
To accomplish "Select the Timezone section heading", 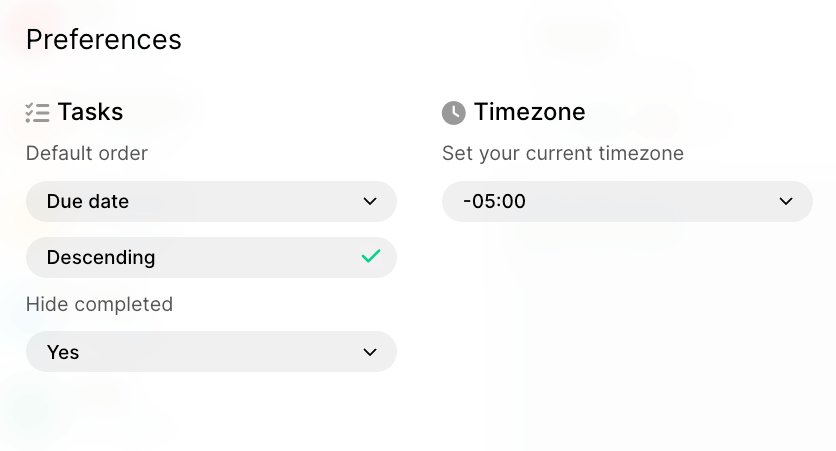I will [529, 112].
